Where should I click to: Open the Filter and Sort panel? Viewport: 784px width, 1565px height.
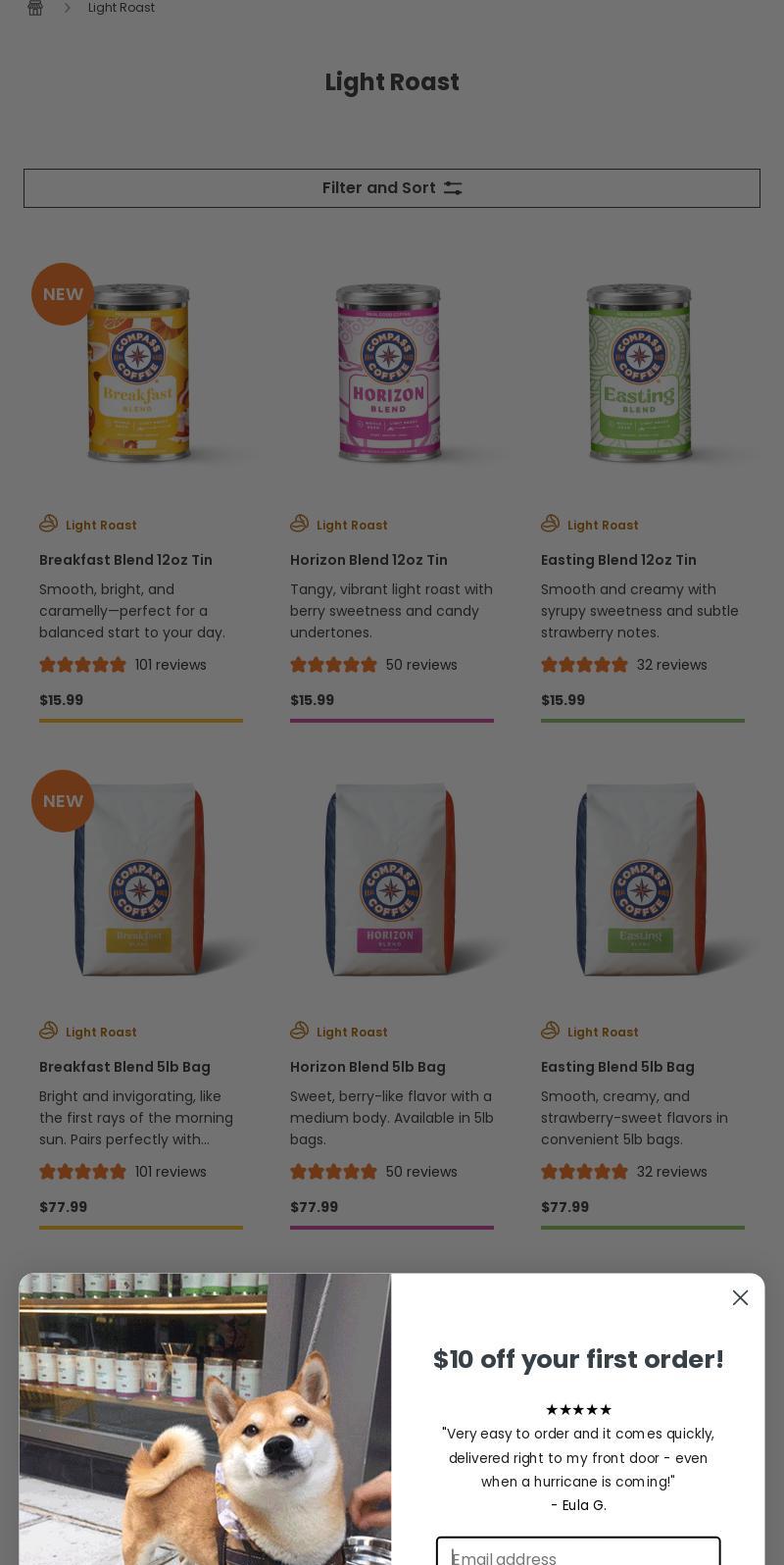[x=392, y=188]
